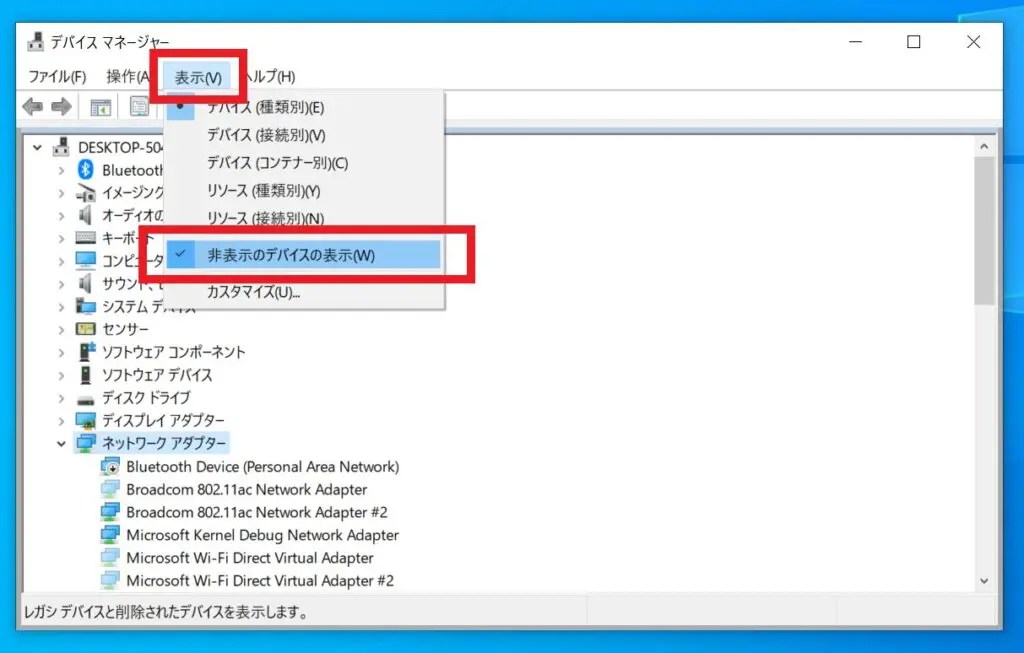
Task: Click the display adapters (ディスプレイ アダプター) icon
Action: click(x=85, y=420)
